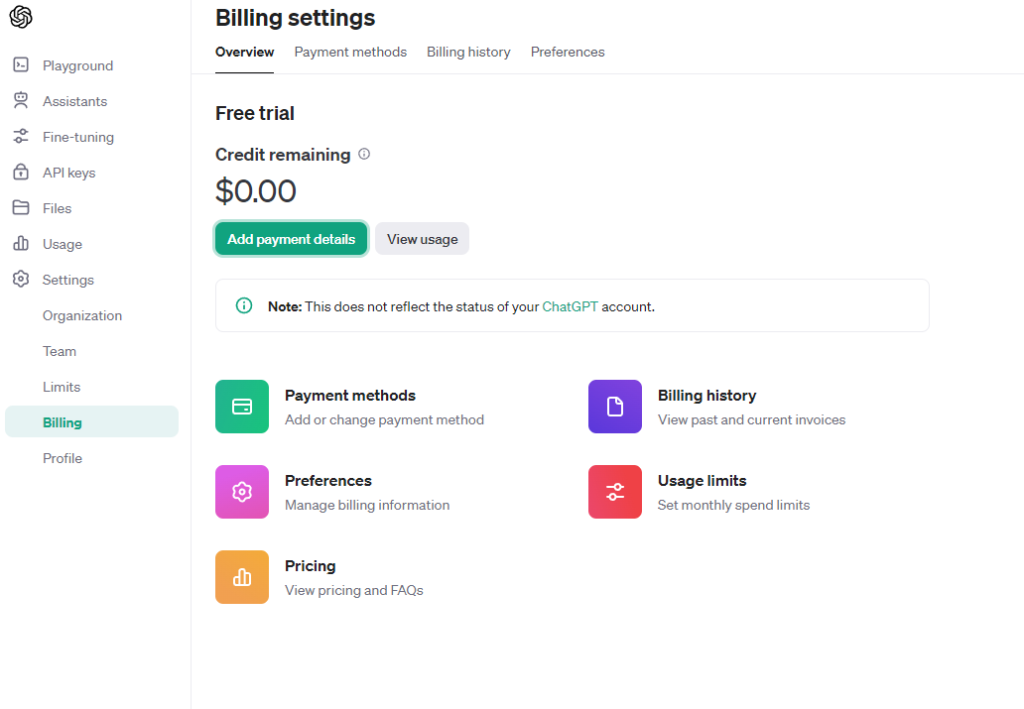Screen dimensions: 1024x709
Task: Click the API keys lock icon
Action: (21, 172)
